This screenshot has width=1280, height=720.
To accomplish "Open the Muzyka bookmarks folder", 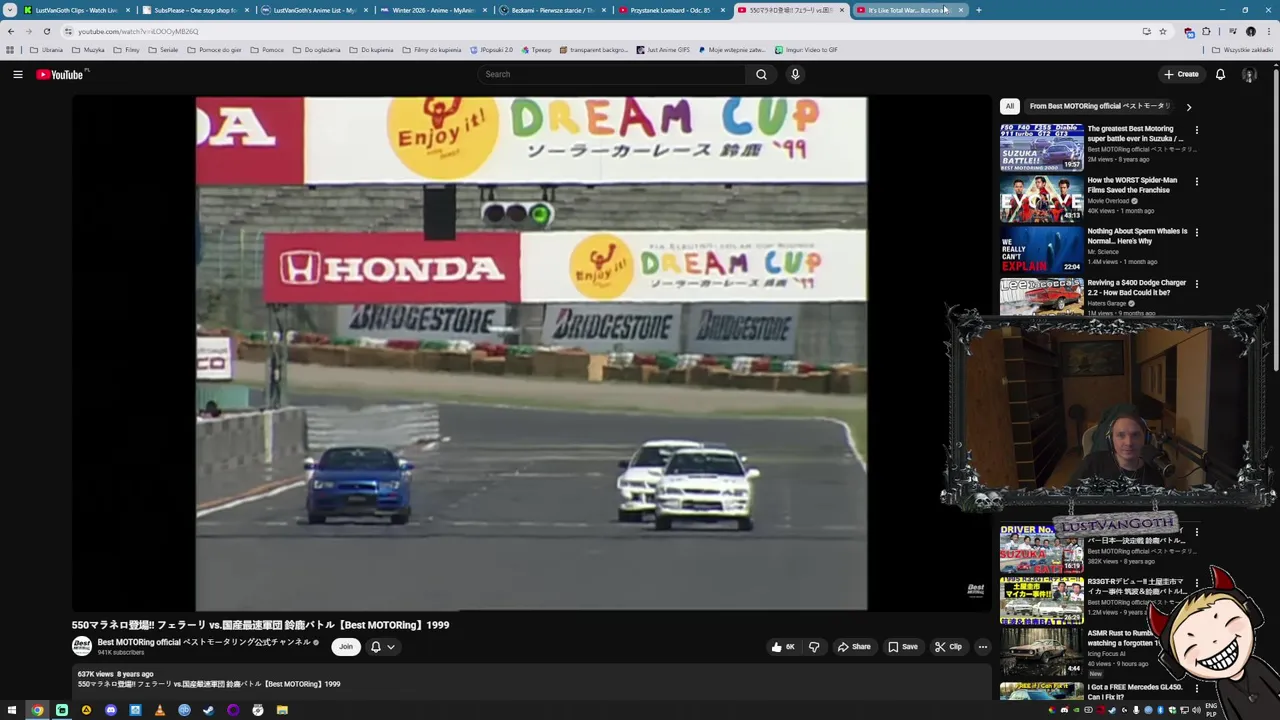I will point(88,49).
